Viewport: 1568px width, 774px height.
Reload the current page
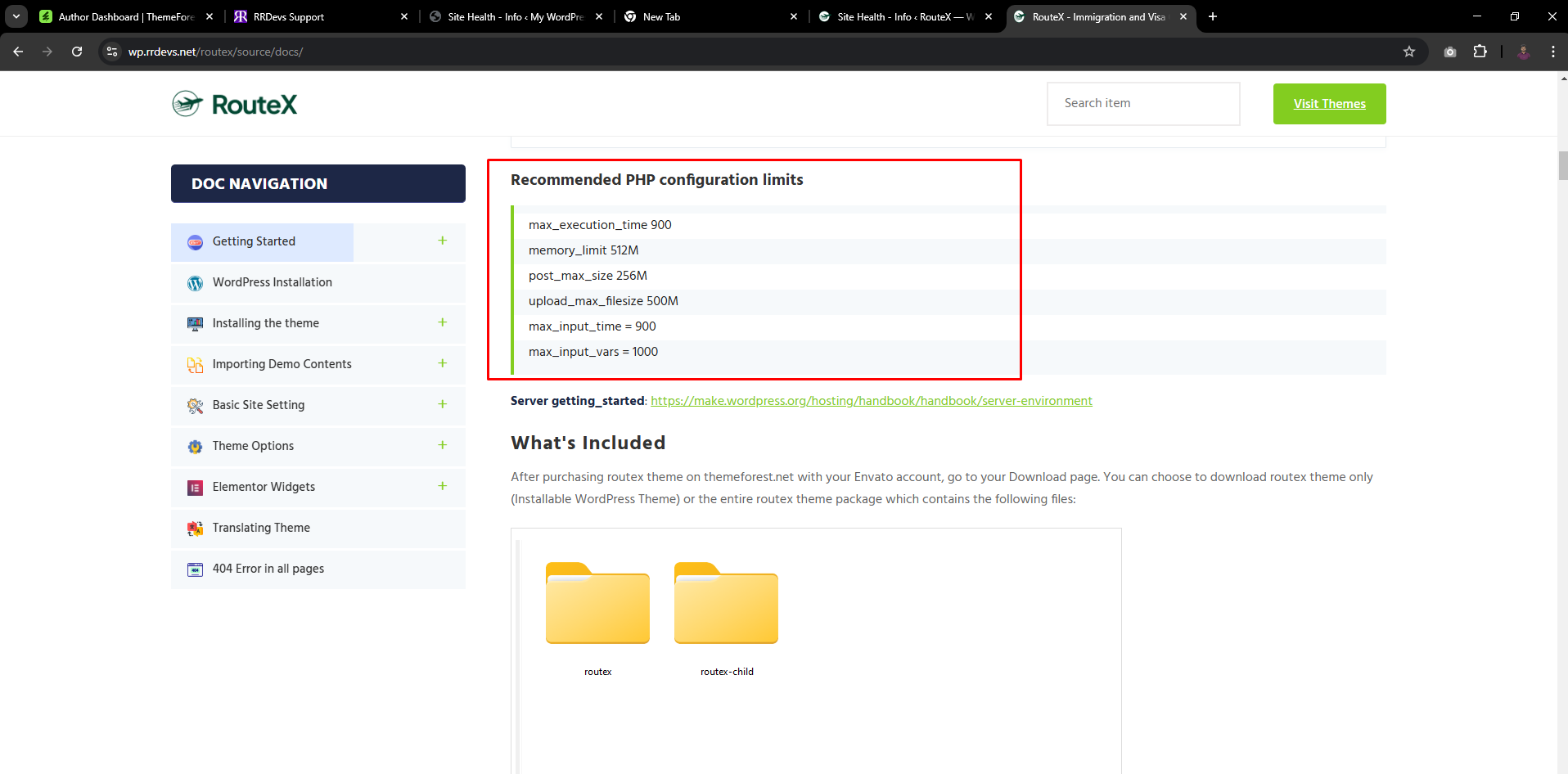77,52
